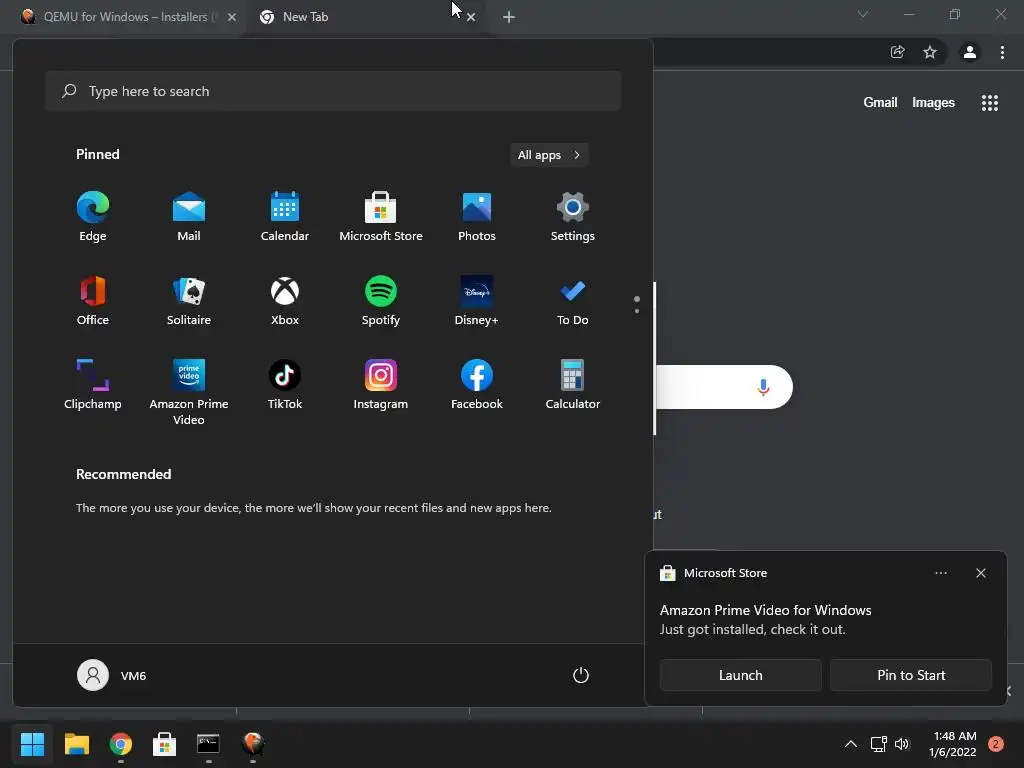This screenshot has height=768, width=1024.
Task: Open the Chrome profile menu
Action: point(970,52)
